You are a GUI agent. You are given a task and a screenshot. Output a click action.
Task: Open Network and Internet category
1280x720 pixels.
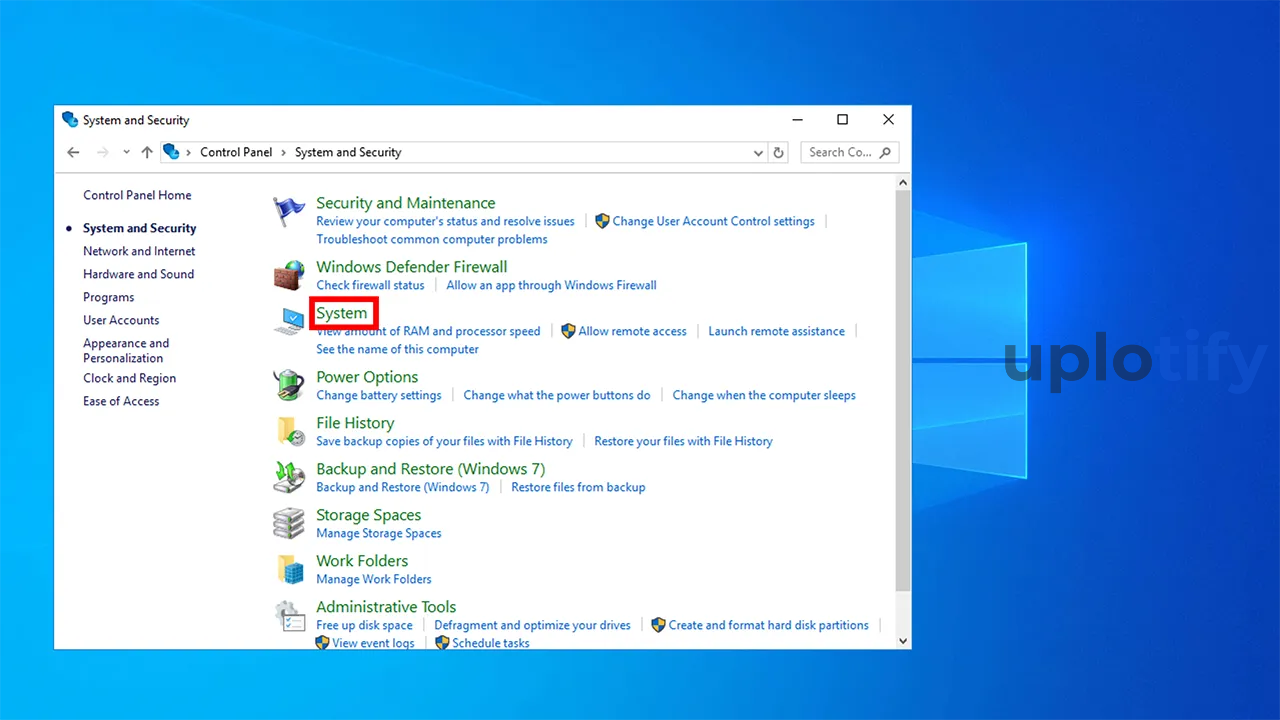click(139, 251)
